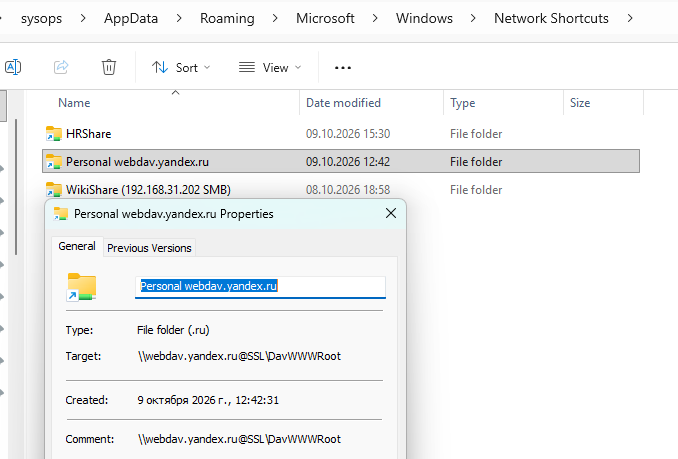Expand chevron after AppData breadcrumb
Image resolution: width=678 pixels, height=459 pixels.
179,18
